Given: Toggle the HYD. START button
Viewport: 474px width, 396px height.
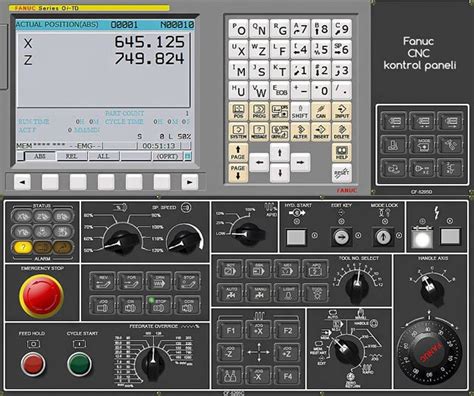Looking at the screenshot, I should pos(296,237).
